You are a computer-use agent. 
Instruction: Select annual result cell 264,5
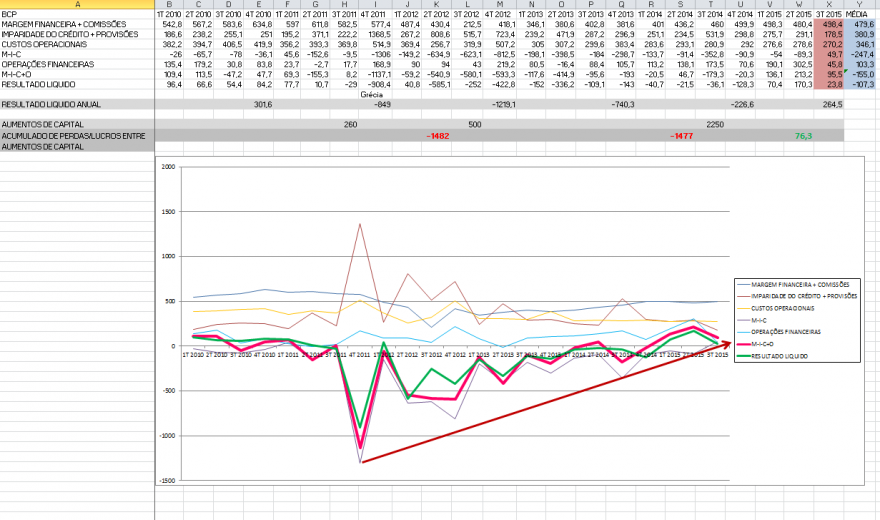click(x=829, y=104)
